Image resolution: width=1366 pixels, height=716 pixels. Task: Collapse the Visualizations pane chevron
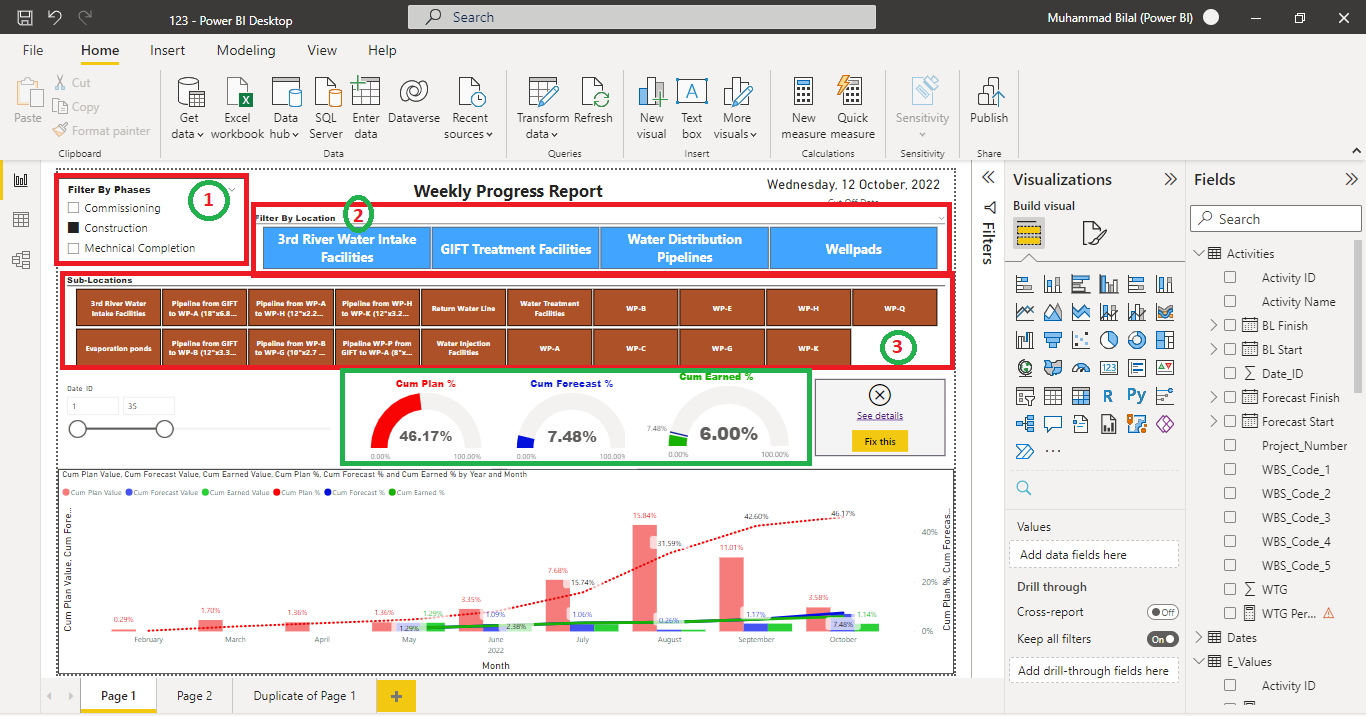(x=1170, y=179)
